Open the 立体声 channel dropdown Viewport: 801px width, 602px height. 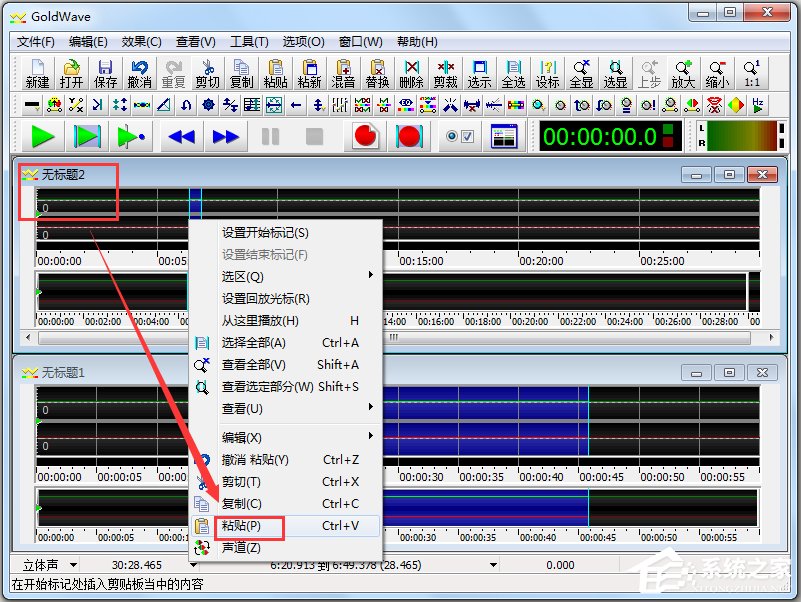point(74,565)
